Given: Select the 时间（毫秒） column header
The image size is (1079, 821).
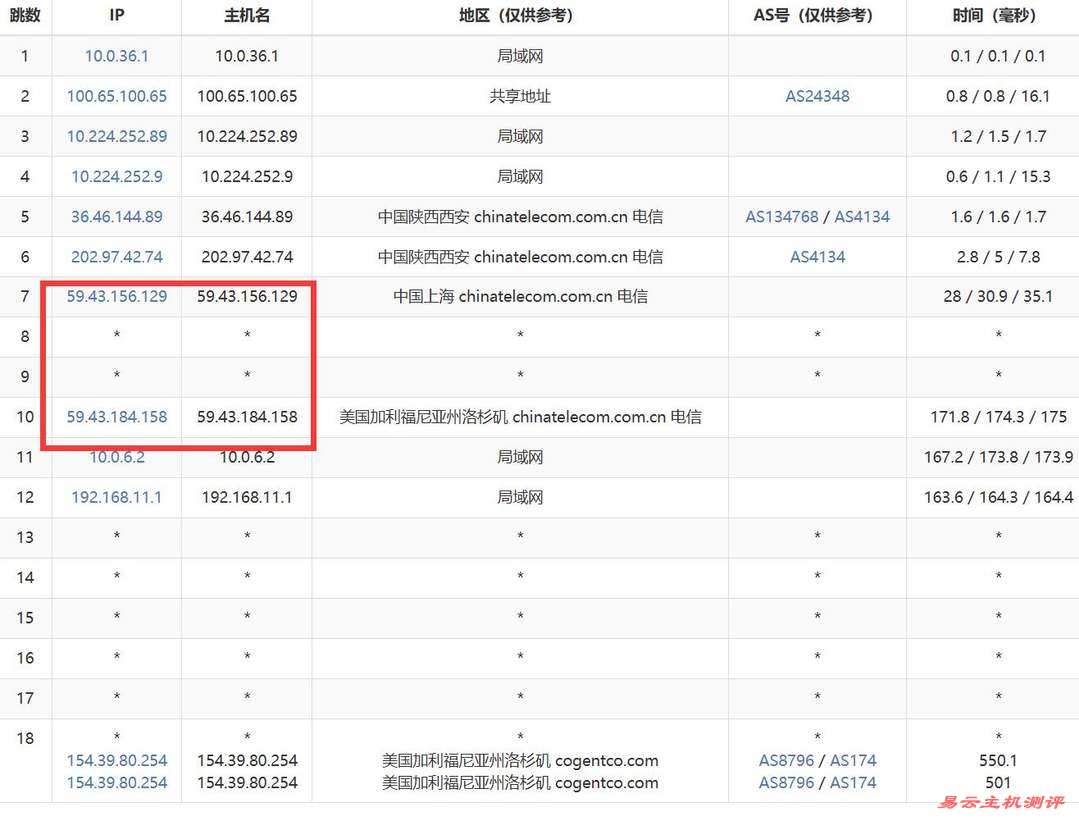Looking at the screenshot, I should pos(993,16).
